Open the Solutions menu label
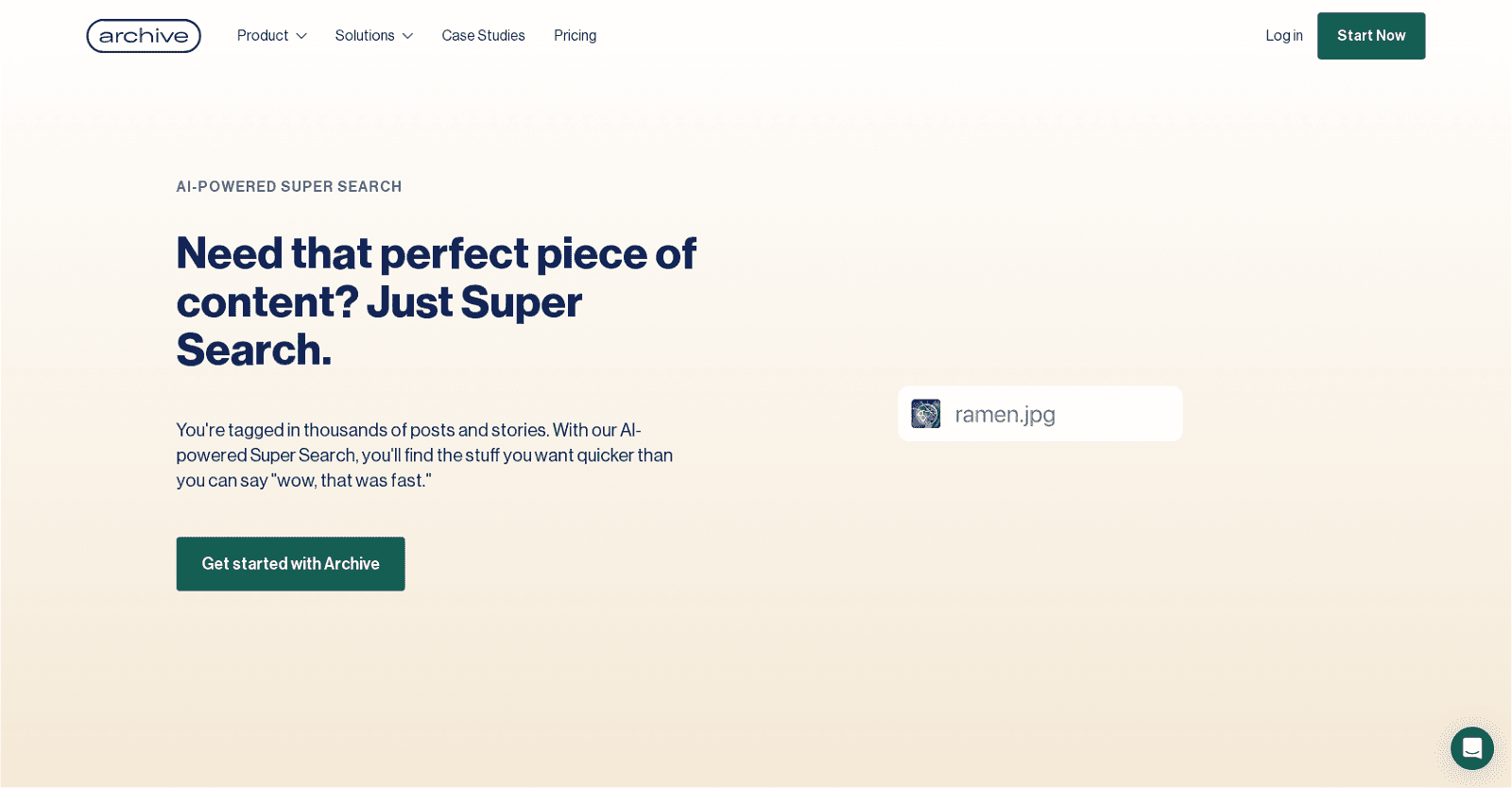This screenshot has width=1512, height=788. [x=364, y=36]
